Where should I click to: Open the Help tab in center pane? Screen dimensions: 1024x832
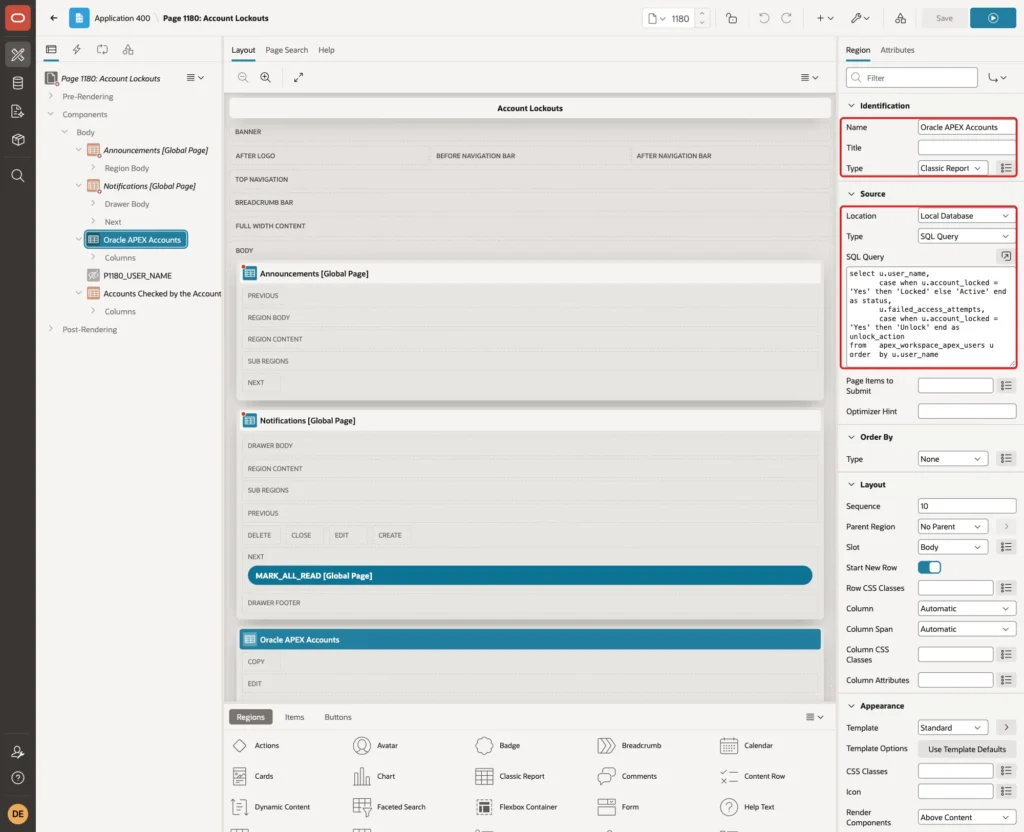pos(326,50)
